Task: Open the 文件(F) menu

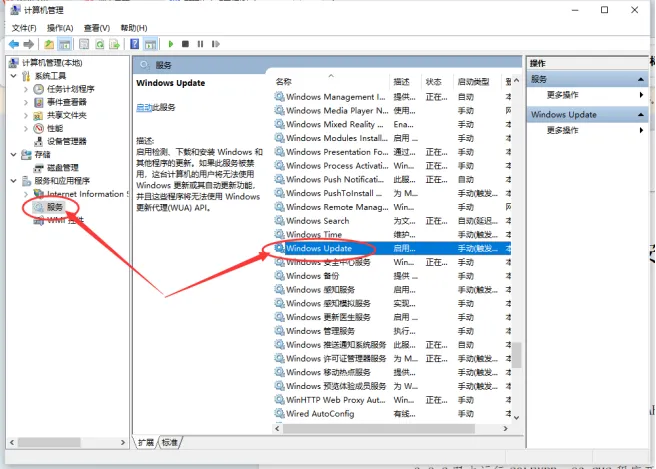Action: point(24,28)
